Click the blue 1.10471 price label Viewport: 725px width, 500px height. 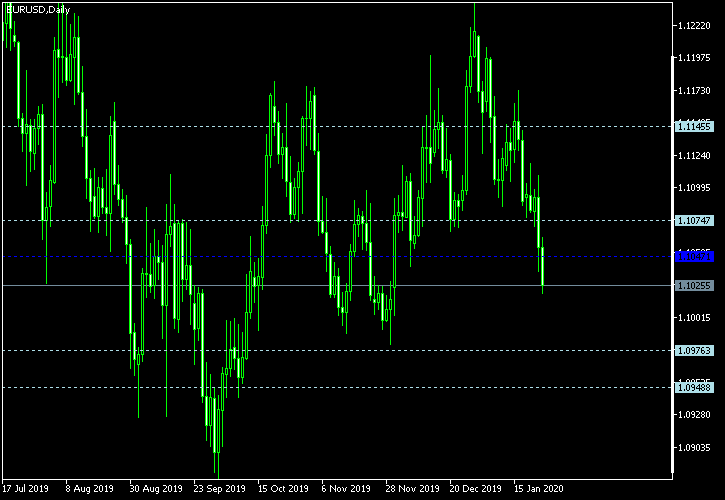coord(694,256)
